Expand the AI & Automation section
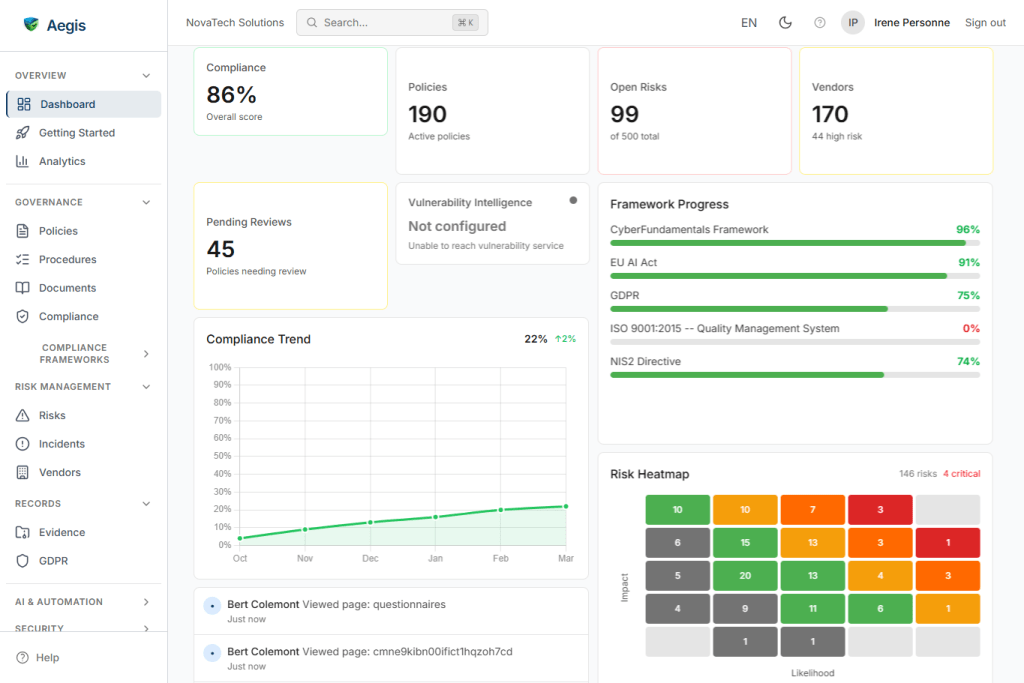The width and height of the screenshot is (1024, 683). 146,602
